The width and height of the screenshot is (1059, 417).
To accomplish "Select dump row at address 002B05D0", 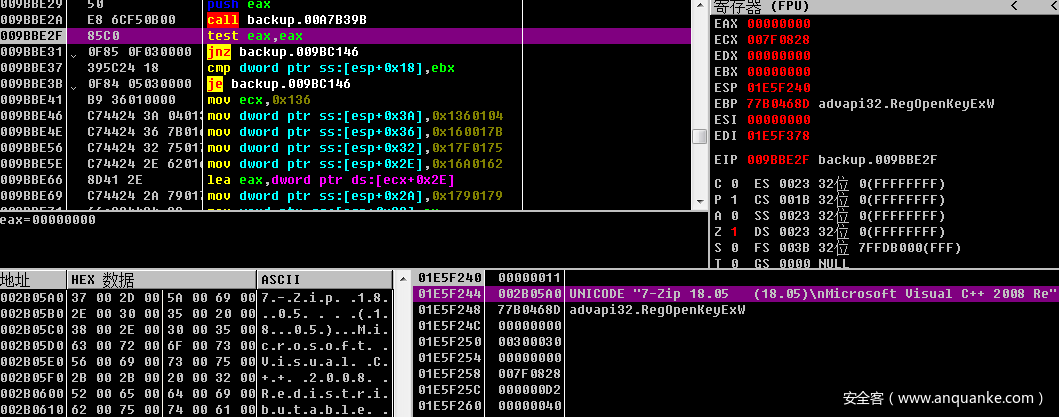I will (x=196, y=345).
